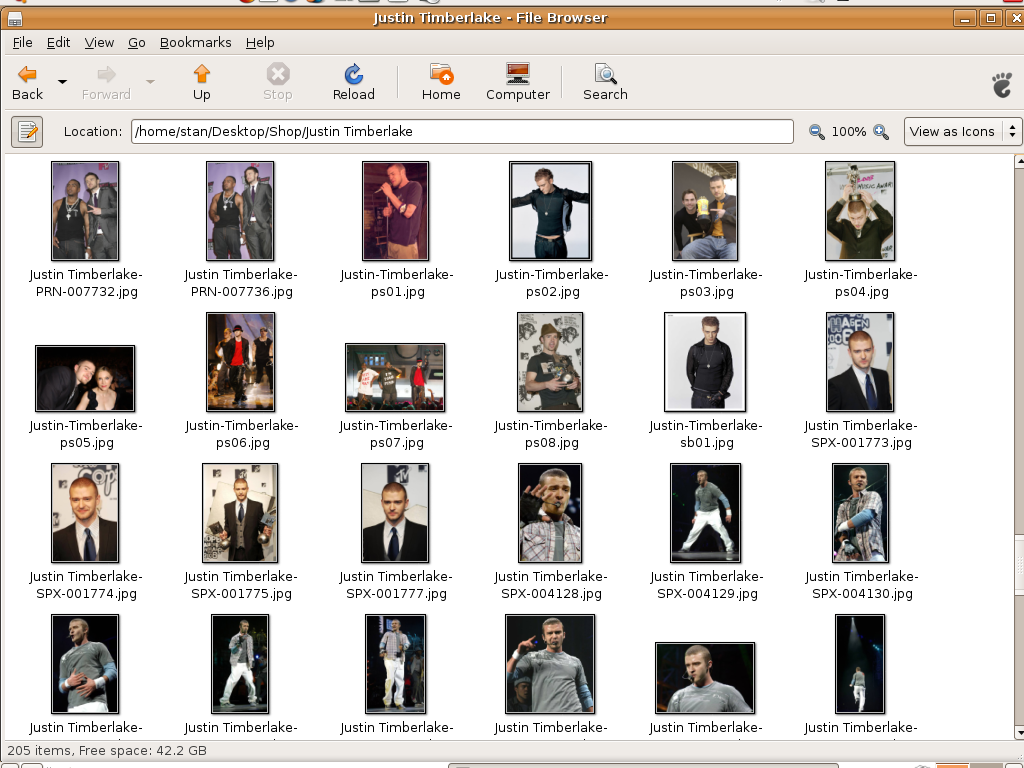Zoom out using the minus magnifier
This screenshot has height=768, width=1024.
pyautogui.click(x=817, y=132)
